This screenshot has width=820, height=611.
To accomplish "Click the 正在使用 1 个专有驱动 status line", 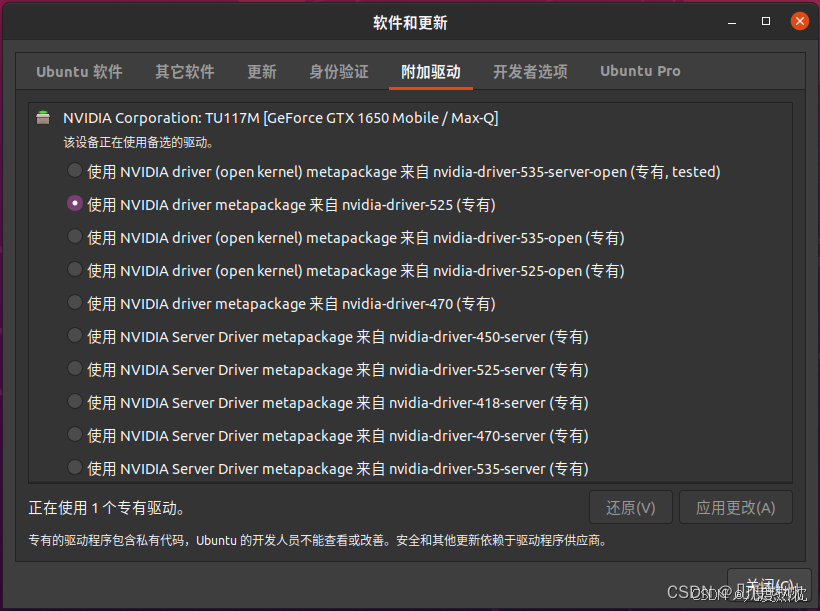I will 106,508.
